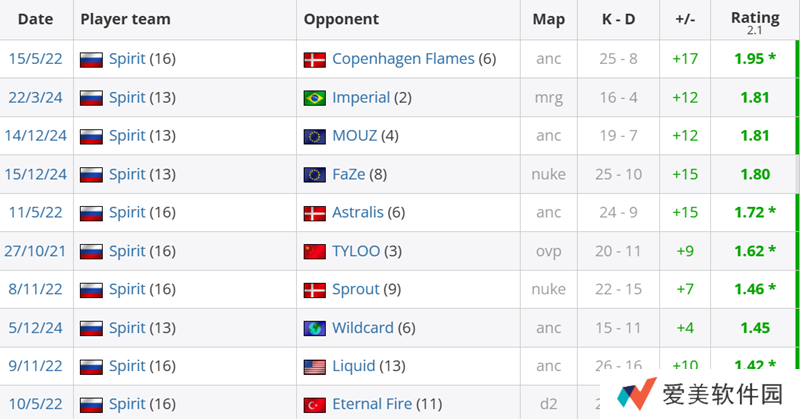Open the Copenhagen Flames team link
The height and width of the screenshot is (419, 800).
tap(403, 59)
